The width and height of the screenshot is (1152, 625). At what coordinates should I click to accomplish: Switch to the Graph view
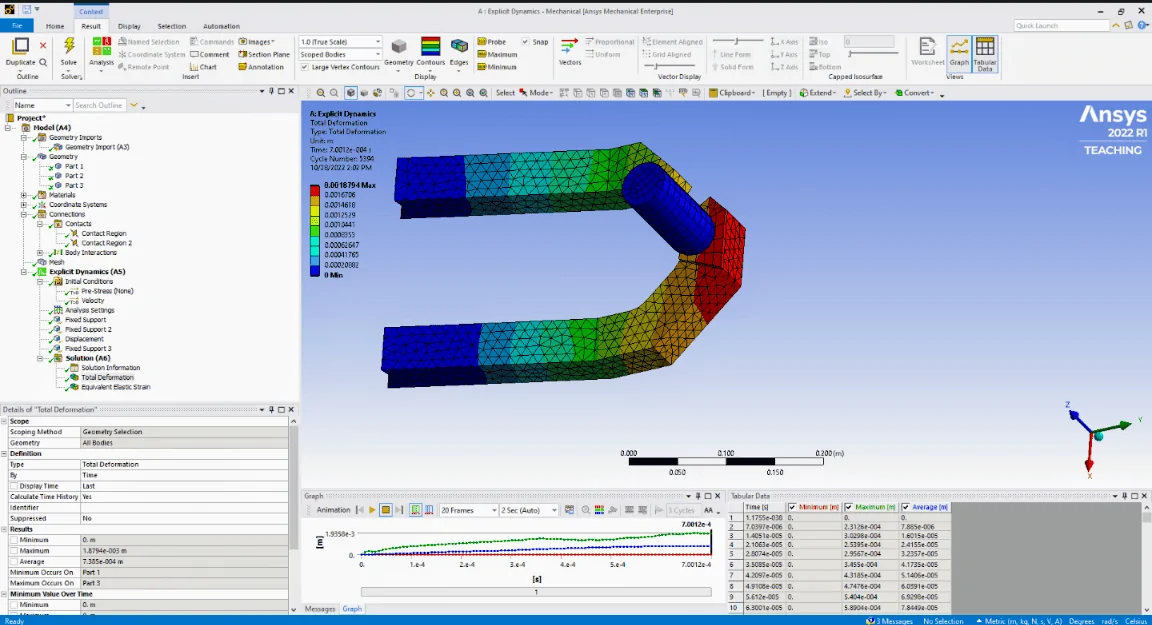point(959,53)
